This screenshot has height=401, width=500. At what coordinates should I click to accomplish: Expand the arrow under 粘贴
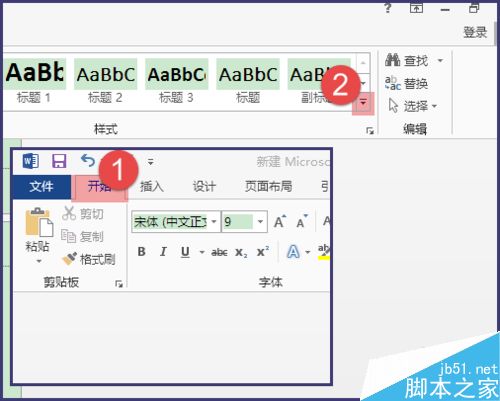coord(39,261)
